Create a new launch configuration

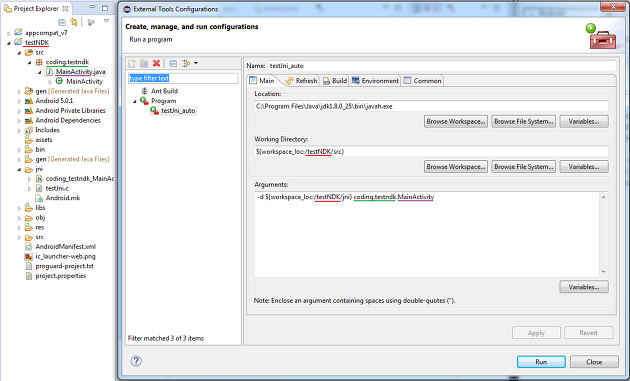click(132, 63)
